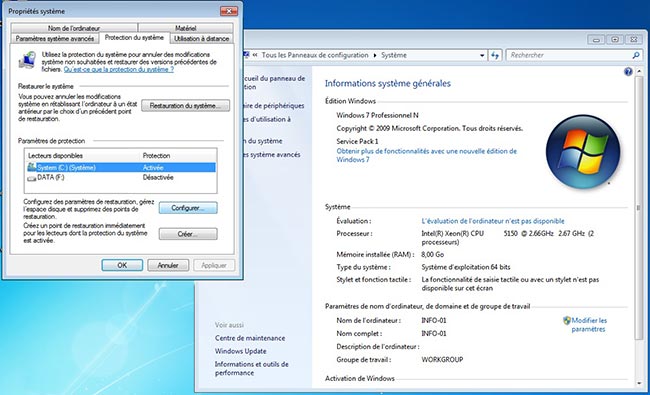This screenshot has height=395, width=650.
Task: Open Obtenir plus de fonctionnalités link
Action: pos(427,155)
